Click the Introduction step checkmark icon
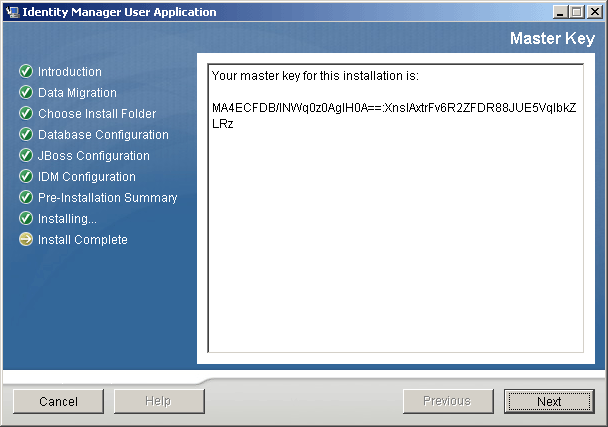This screenshot has width=608, height=427. (26, 71)
